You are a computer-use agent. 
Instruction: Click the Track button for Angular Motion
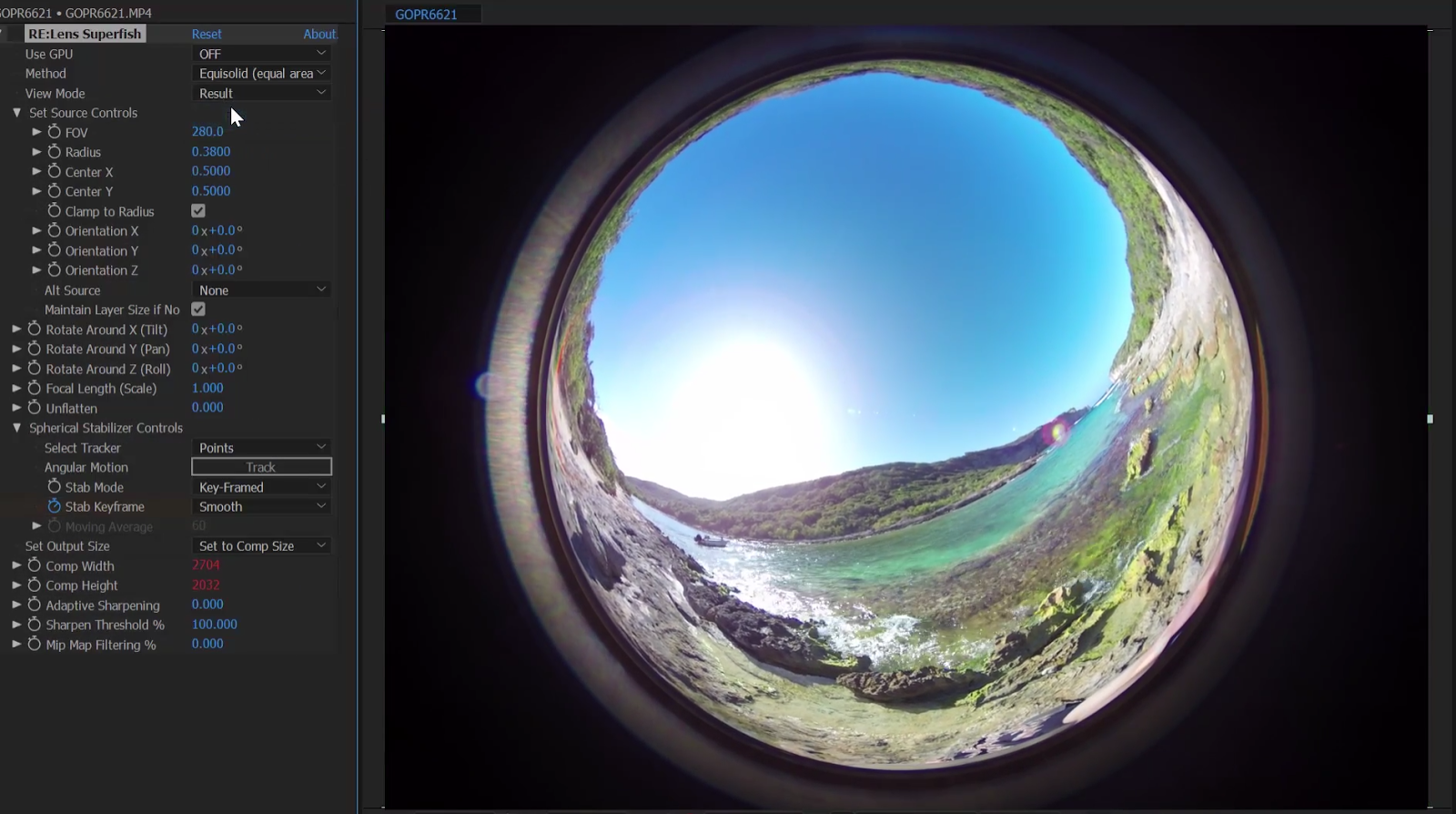pyautogui.click(x=261, y=467)
